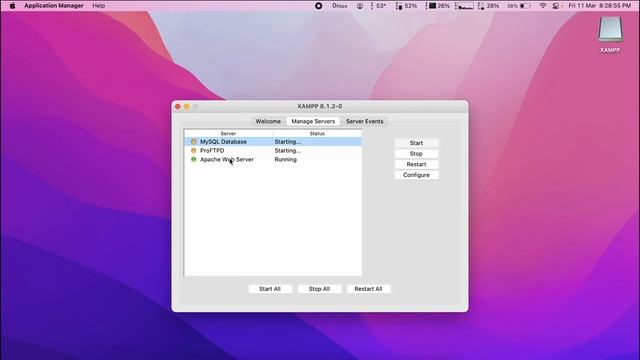Select the Apache Web Server row

point(273,160)
